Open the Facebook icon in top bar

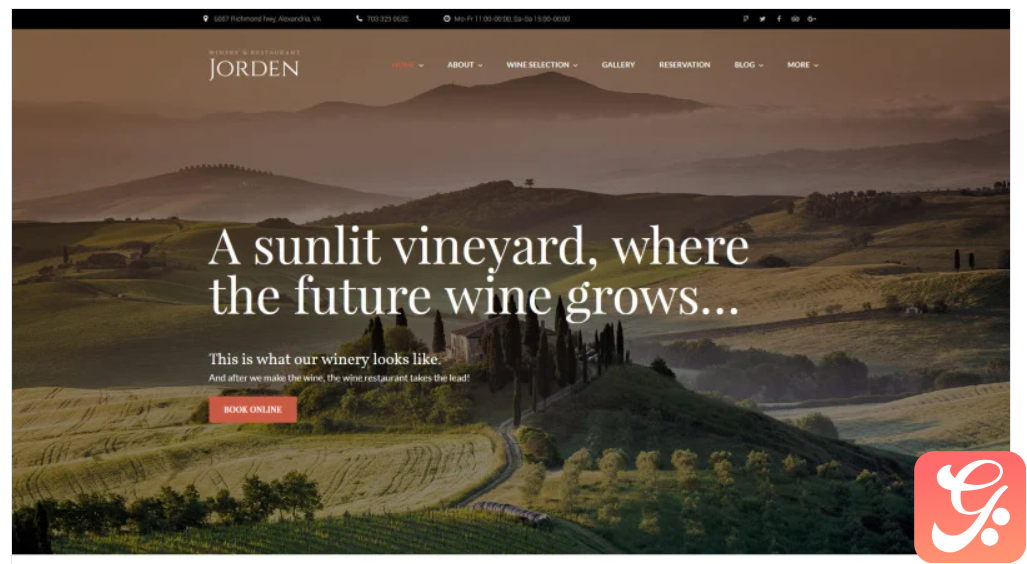coord(779,19)
